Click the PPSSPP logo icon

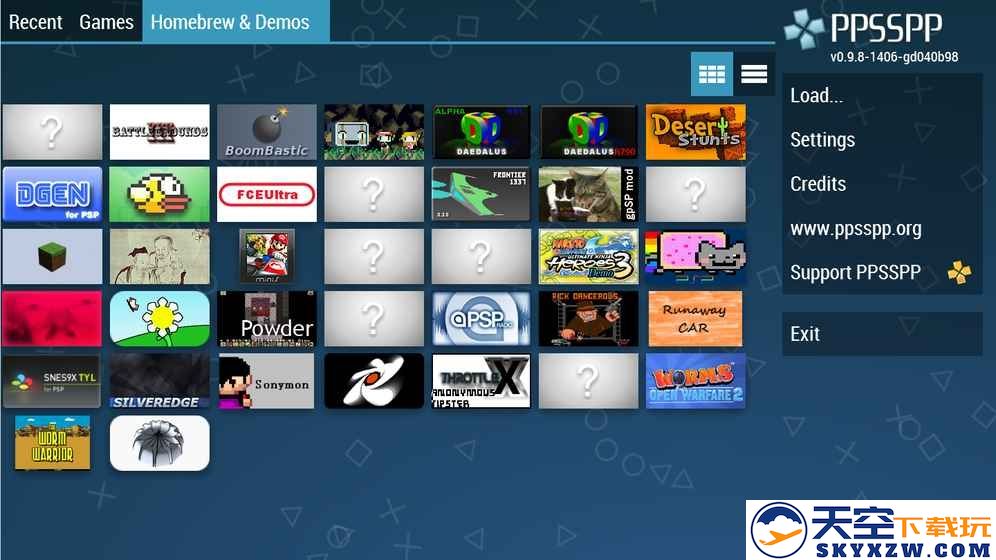[x=804, y=29]
